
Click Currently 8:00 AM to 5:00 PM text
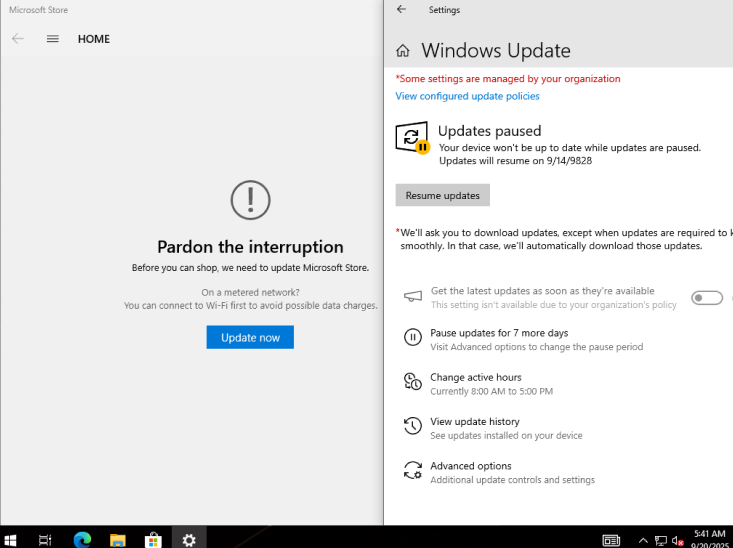(x=491, y=391)
